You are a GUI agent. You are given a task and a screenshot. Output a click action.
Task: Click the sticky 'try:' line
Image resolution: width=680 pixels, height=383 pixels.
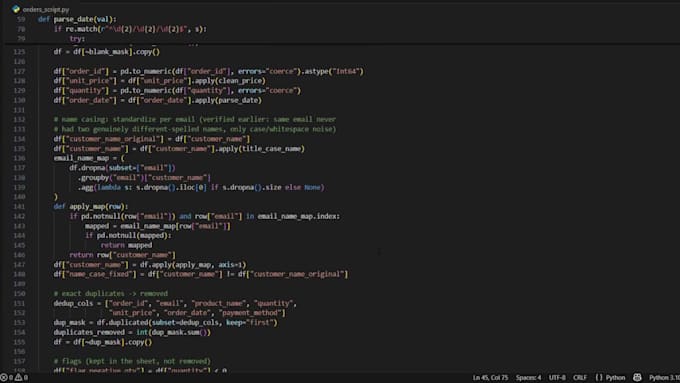tap(77, 39)
